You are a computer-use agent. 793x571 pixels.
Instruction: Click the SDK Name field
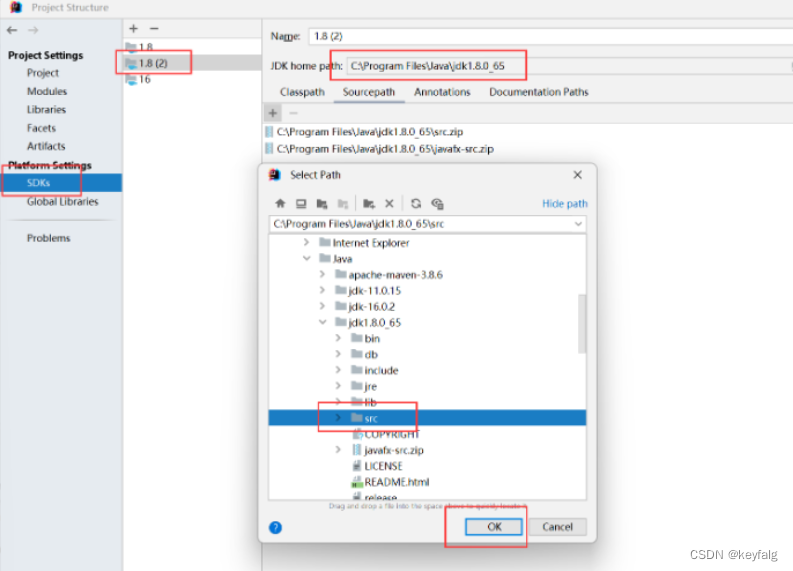(x=551, y=36)
